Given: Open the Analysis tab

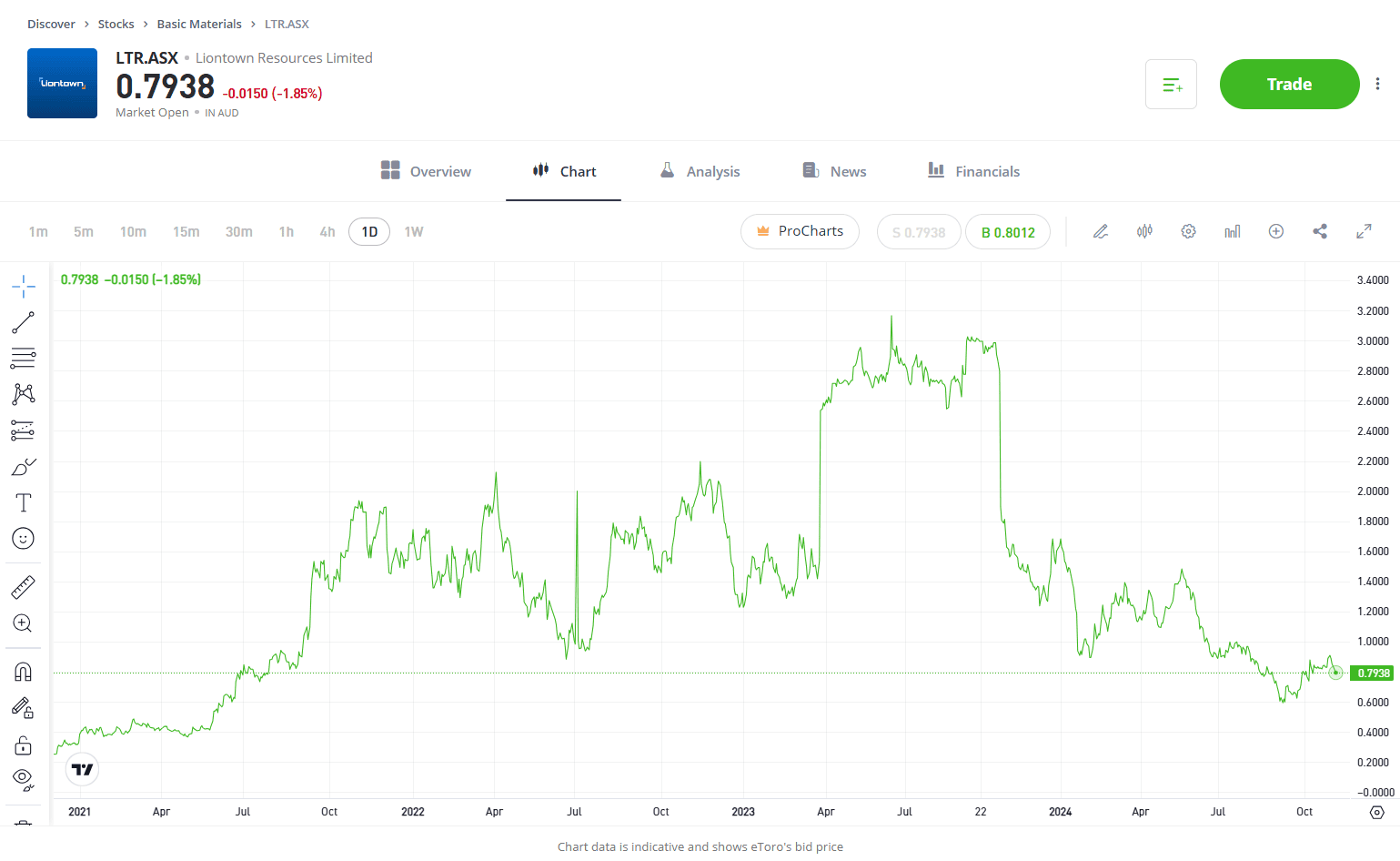Looking at the screenshot, I should click(x=700, y=171).
